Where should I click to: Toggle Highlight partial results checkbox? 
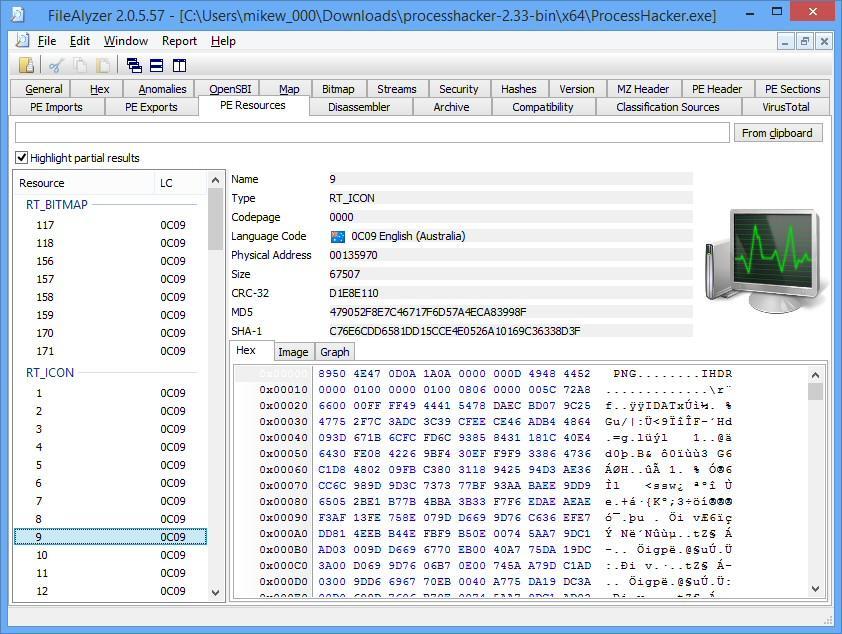(21, 157)
